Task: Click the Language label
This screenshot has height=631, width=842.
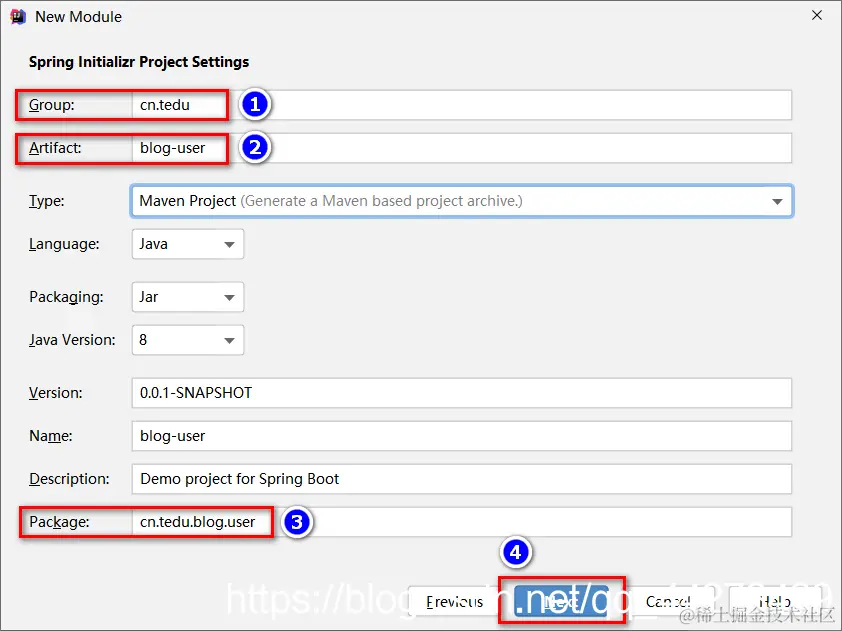Action: pos(64,244)
